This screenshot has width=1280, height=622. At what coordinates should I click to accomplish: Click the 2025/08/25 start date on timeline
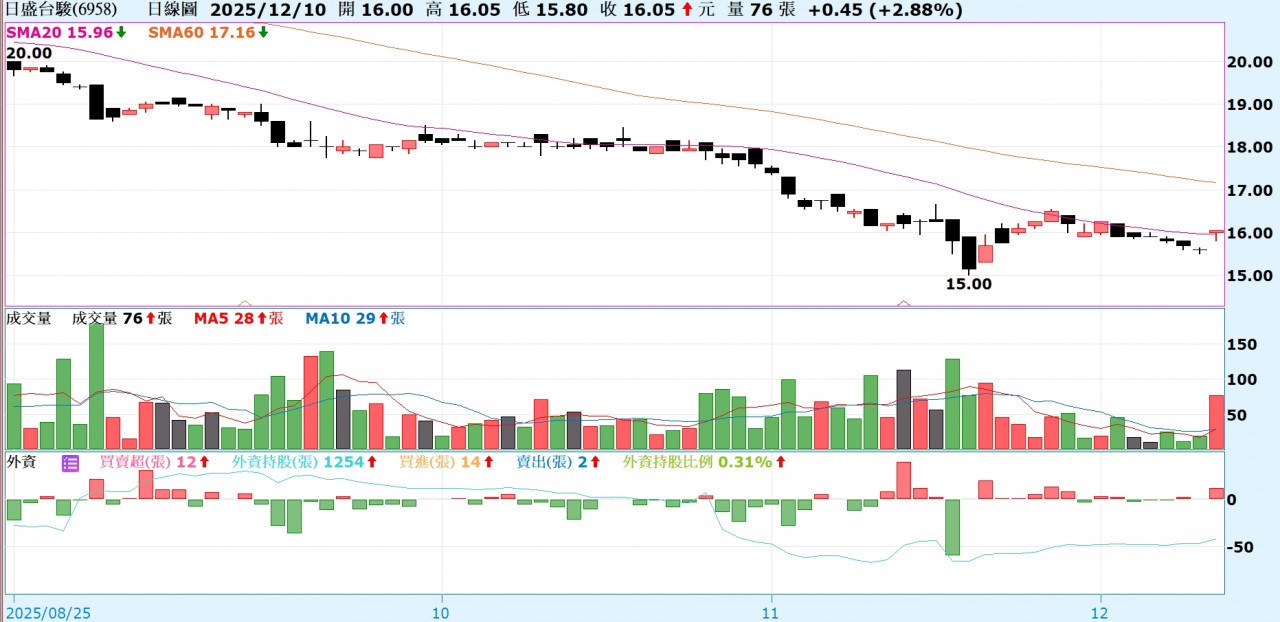point(47,610)
